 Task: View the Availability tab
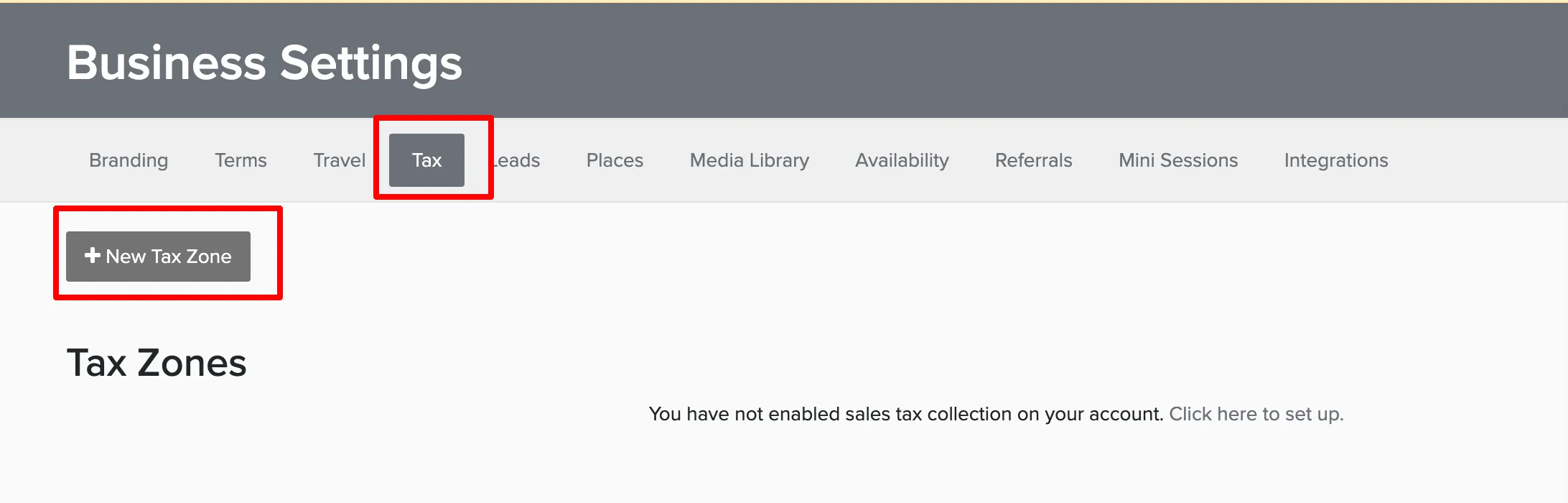point(902,160)
